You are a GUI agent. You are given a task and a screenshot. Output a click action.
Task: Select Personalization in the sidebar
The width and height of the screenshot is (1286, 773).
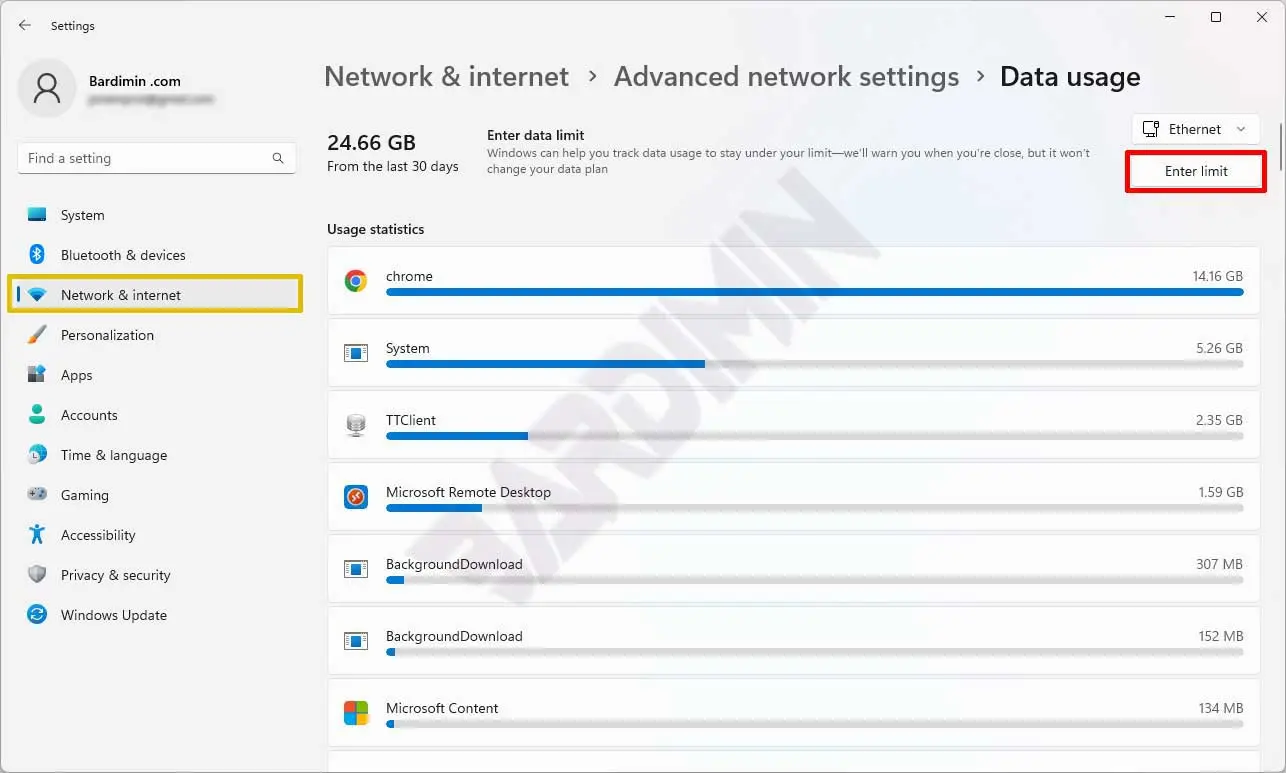107,335
